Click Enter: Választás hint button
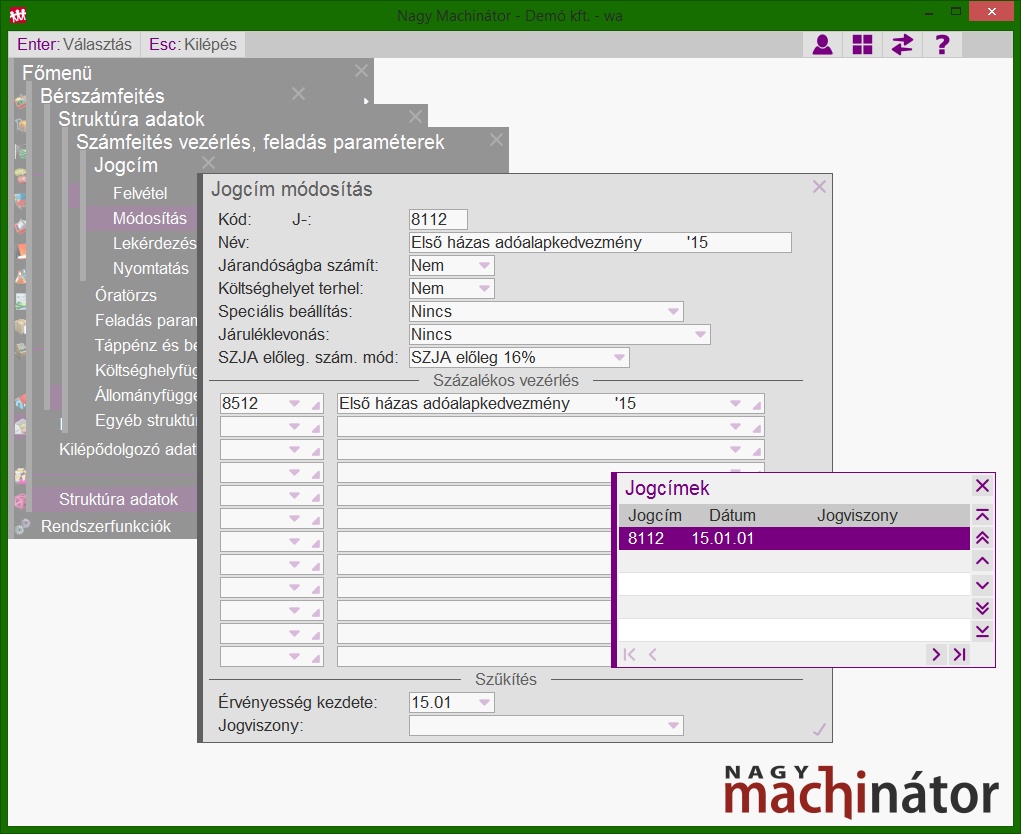This screenshot has width=1021, height=834. [x=74, y=44]
